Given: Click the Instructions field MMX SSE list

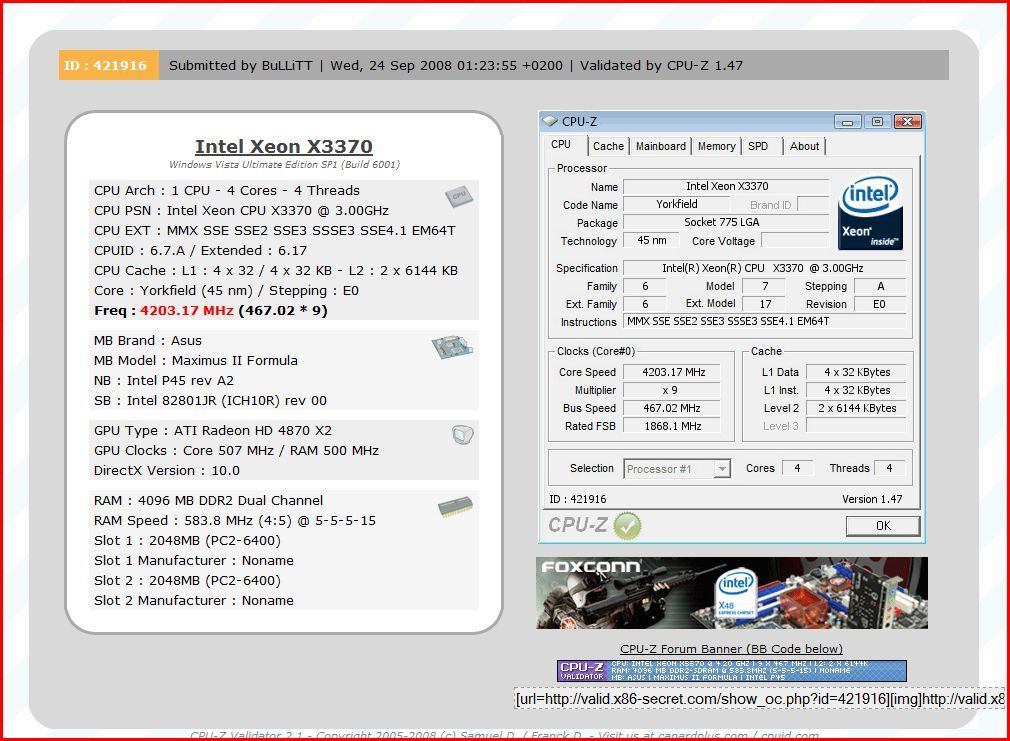Looking at the screenshot, I should click(765, 322).
